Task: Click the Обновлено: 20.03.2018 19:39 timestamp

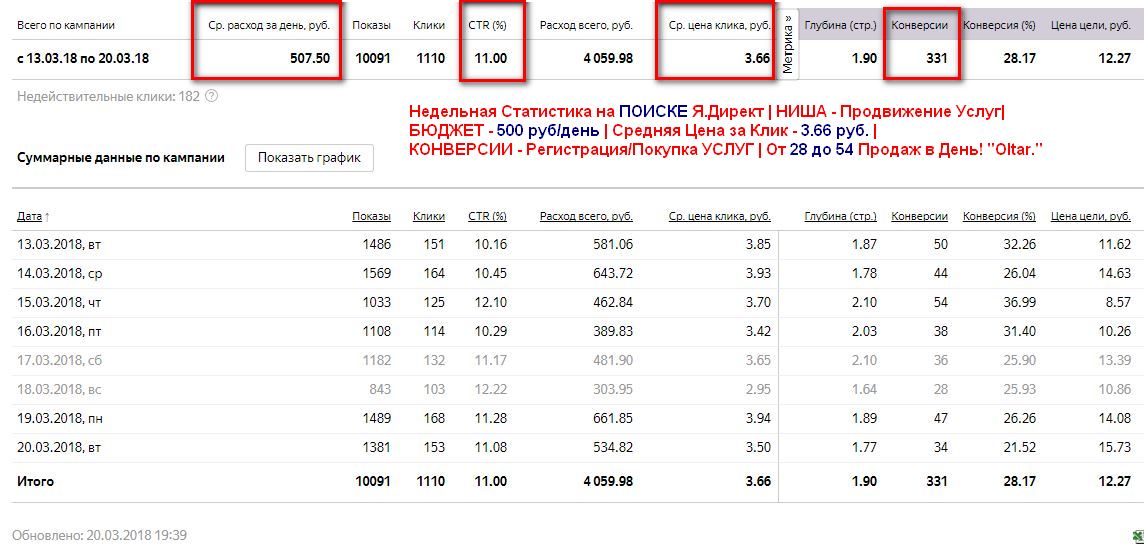Action: pyautogui.click(x=99, y=535)
